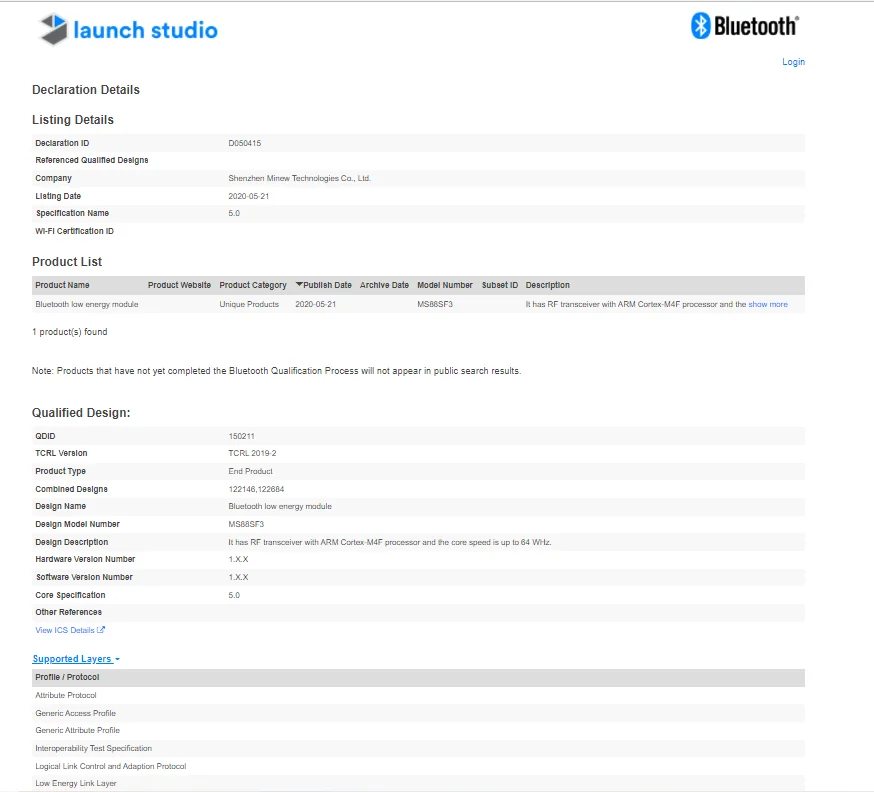Click Specification Name value 5.0

[x=234, y=213]
